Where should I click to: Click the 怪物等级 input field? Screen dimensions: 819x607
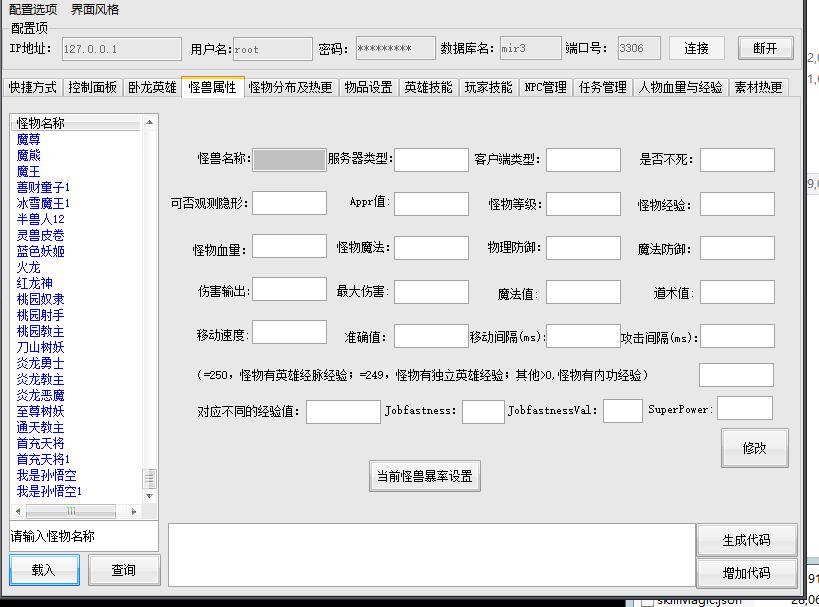coord(583,204)
